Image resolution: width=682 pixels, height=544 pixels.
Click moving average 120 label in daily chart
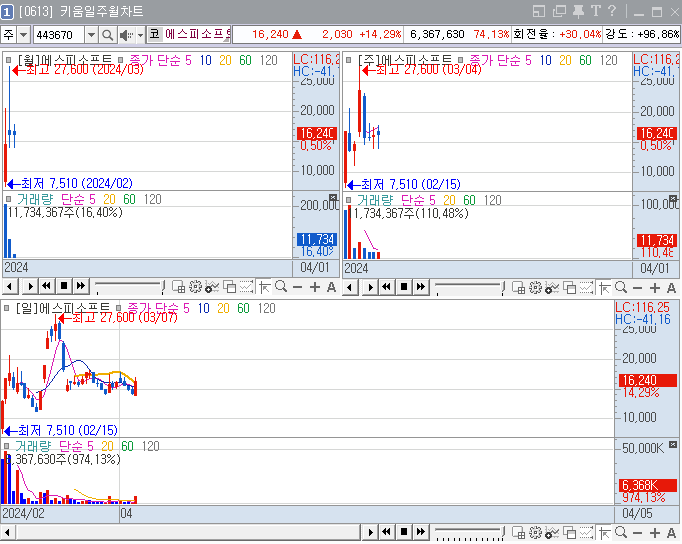click(266, 308)
